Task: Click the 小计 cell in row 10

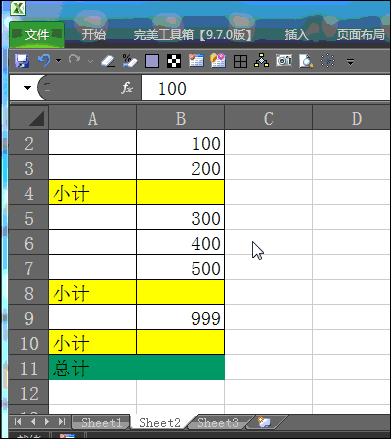Action: coord(93,342)
